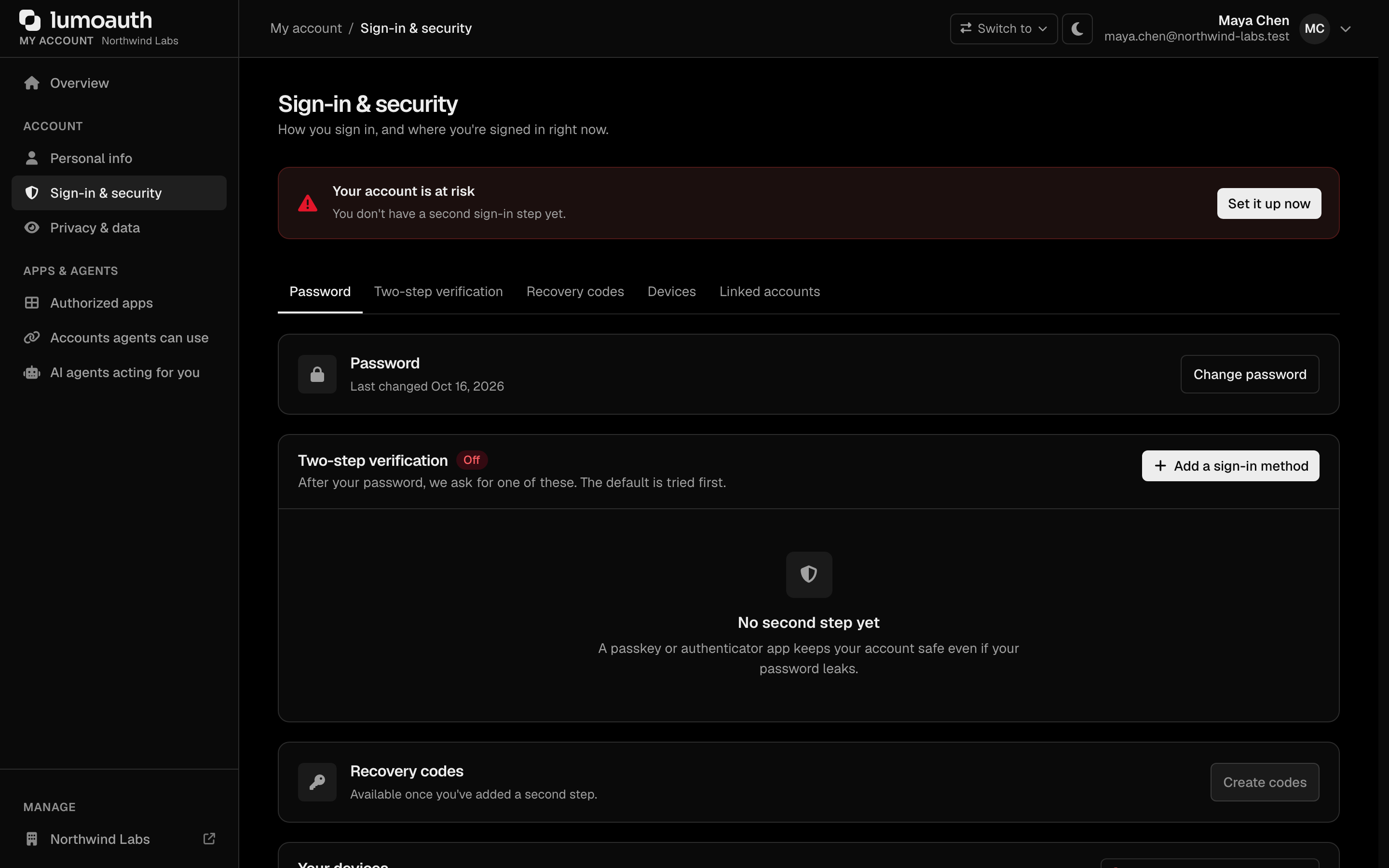Click the Accounts agents can use link icon
This screenshot has width=1389, height=868.
[31, 338]
